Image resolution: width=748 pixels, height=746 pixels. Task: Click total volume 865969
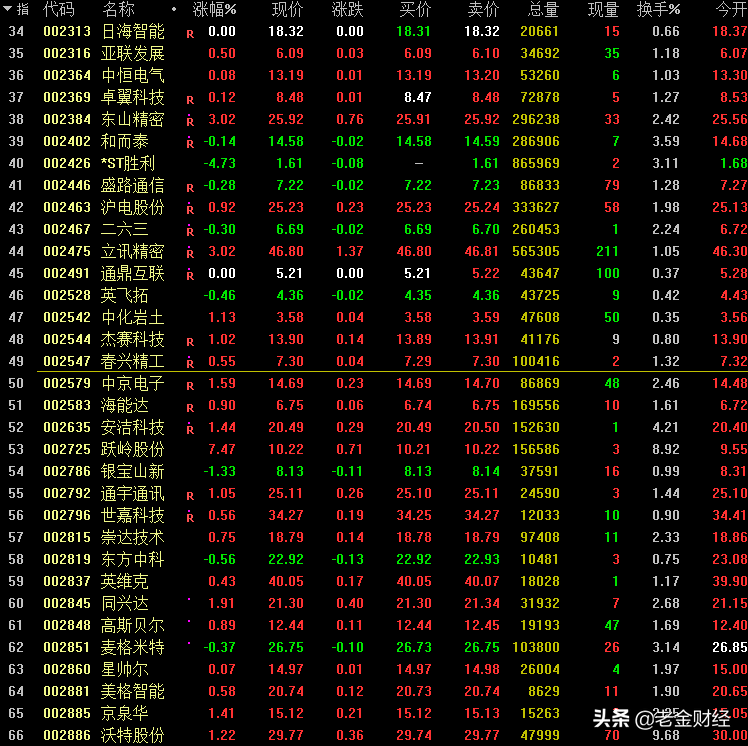point(536,163)
